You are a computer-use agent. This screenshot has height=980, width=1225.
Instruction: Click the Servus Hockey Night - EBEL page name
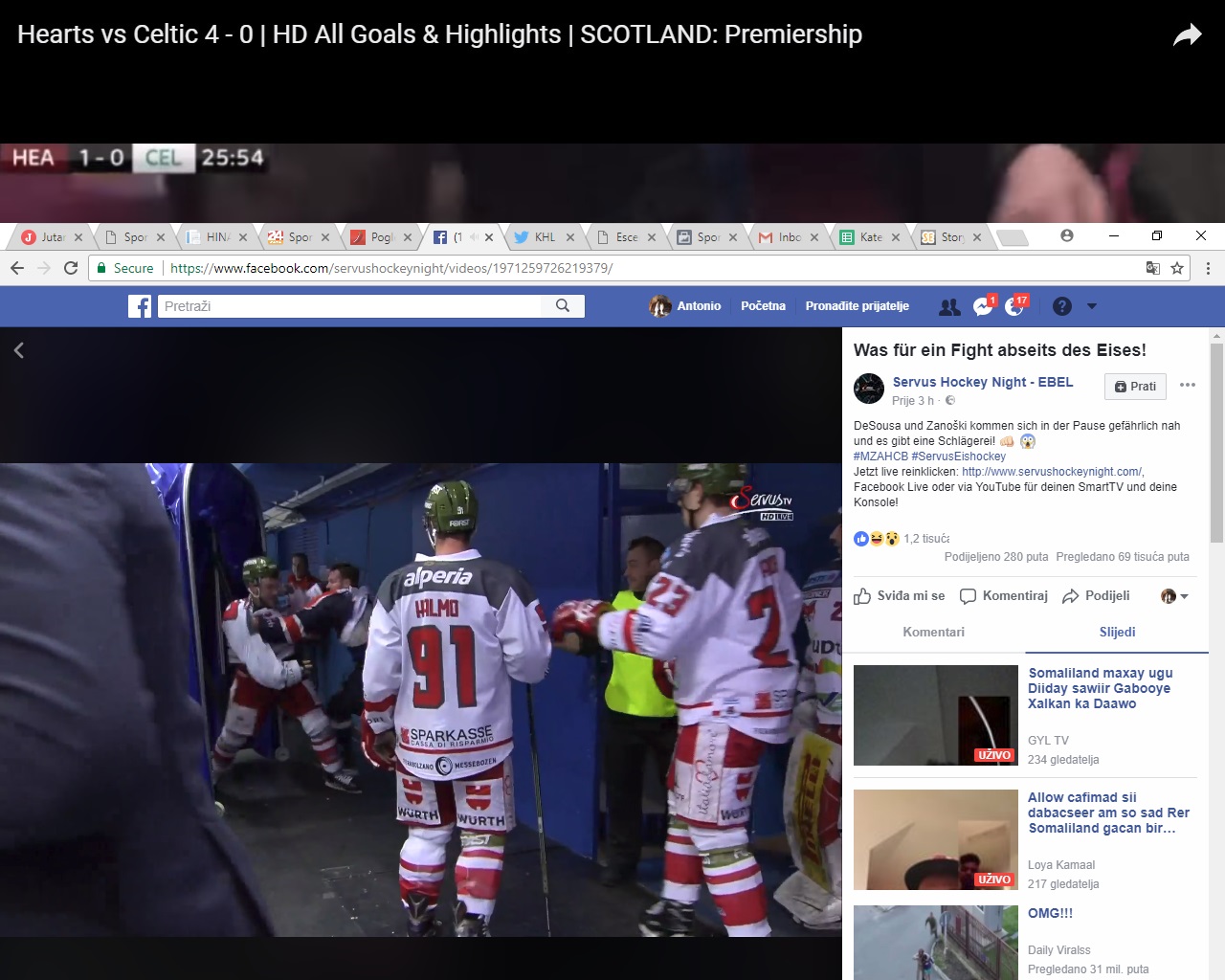click(983, 382)
